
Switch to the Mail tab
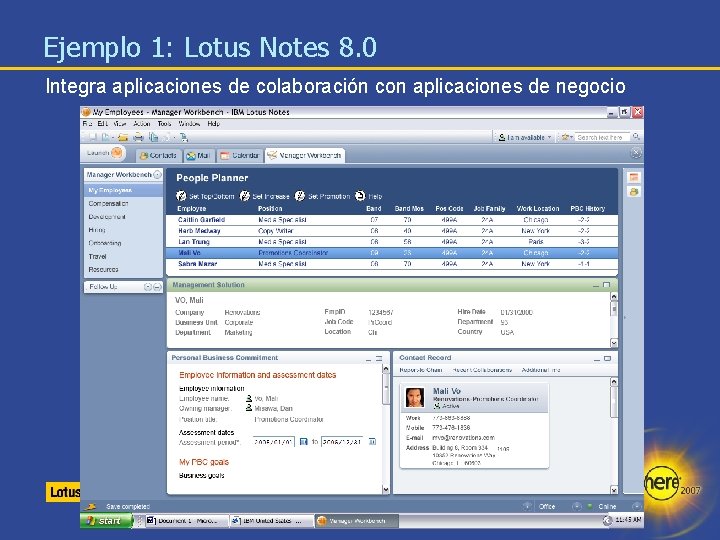(x=198, y=156)
